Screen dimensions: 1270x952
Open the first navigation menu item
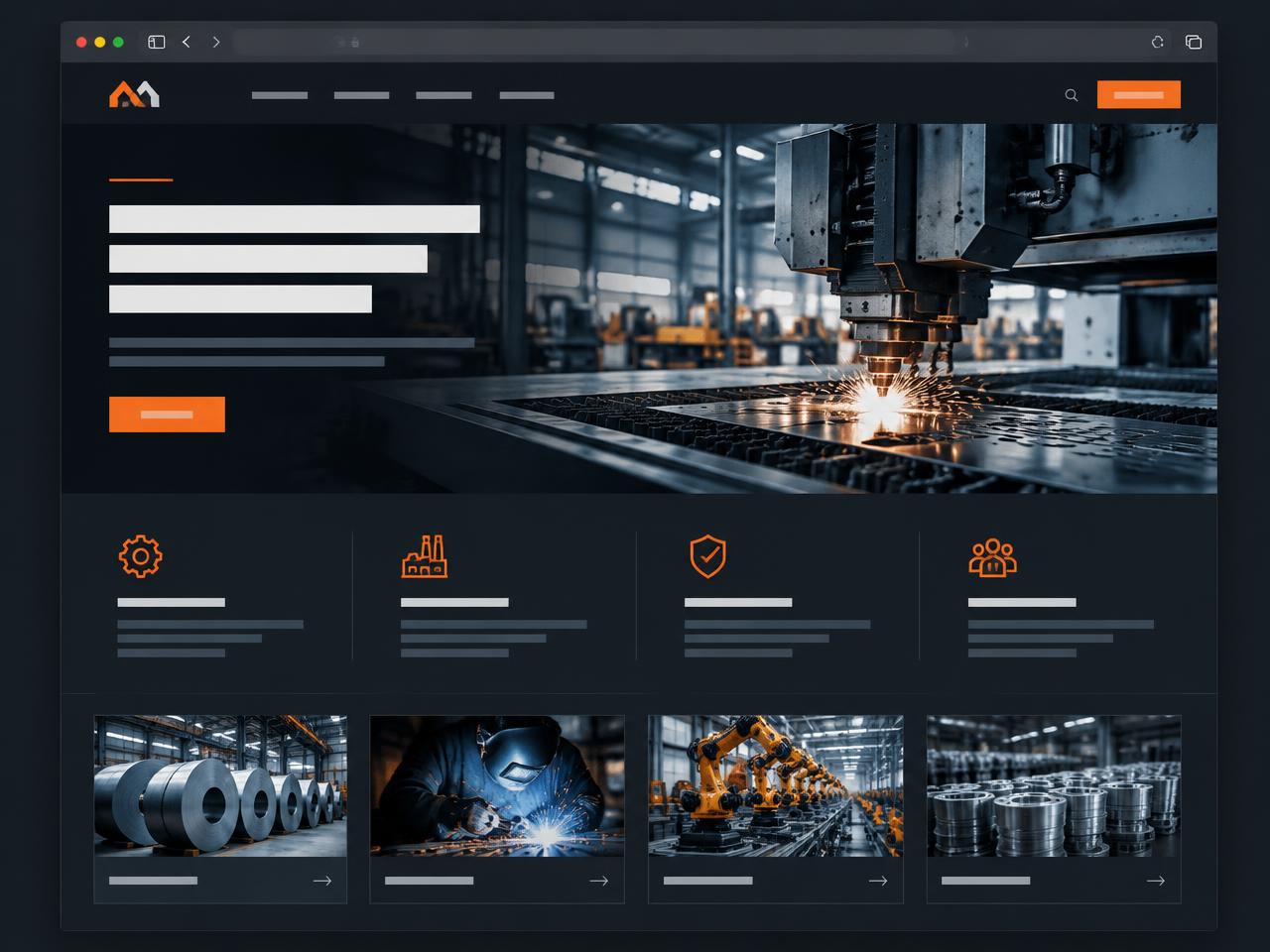click(280, 95)
